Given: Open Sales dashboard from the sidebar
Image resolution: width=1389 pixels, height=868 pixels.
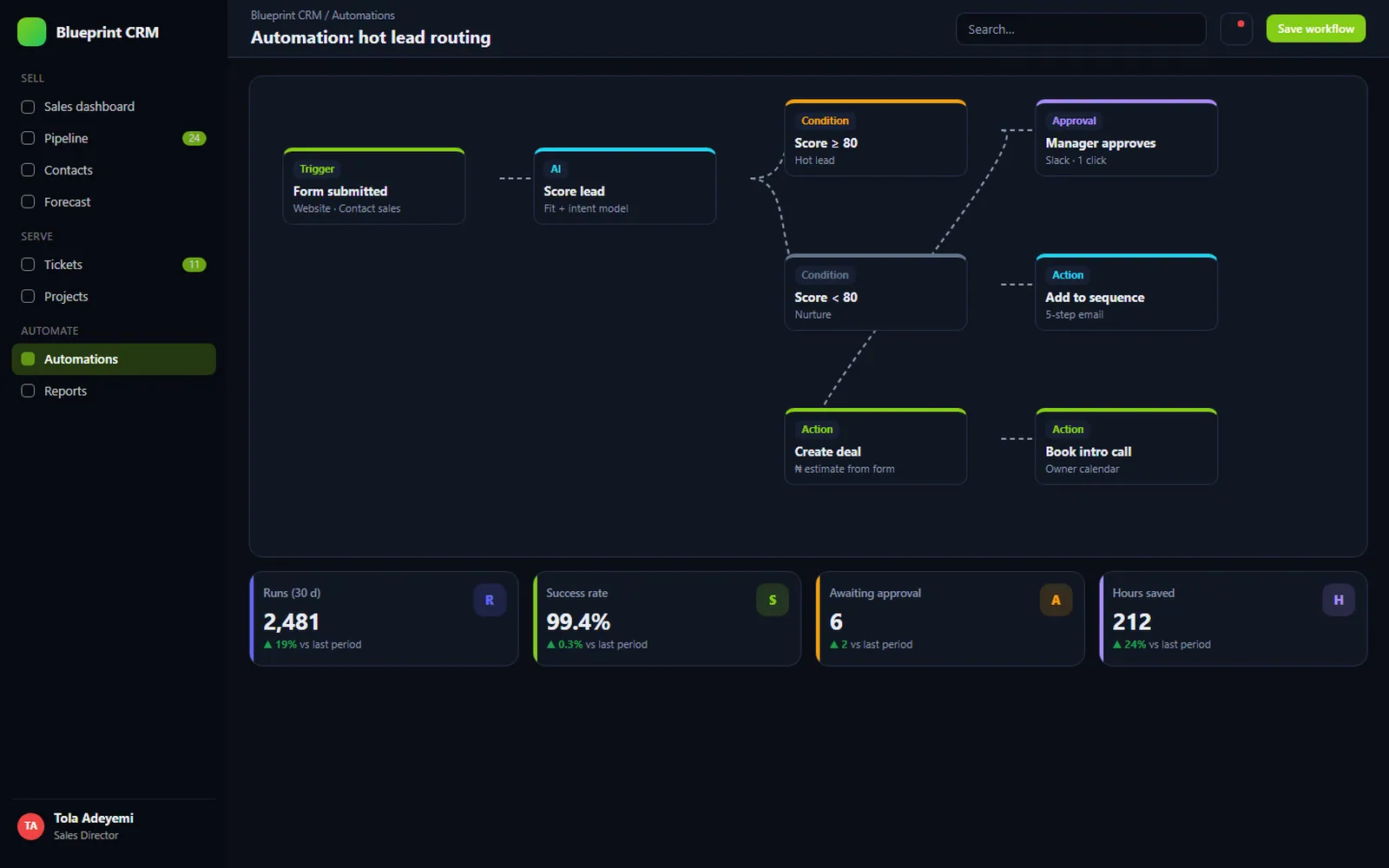Looking at the screenshot, I should pyautogui.click(x=114, y=107).
